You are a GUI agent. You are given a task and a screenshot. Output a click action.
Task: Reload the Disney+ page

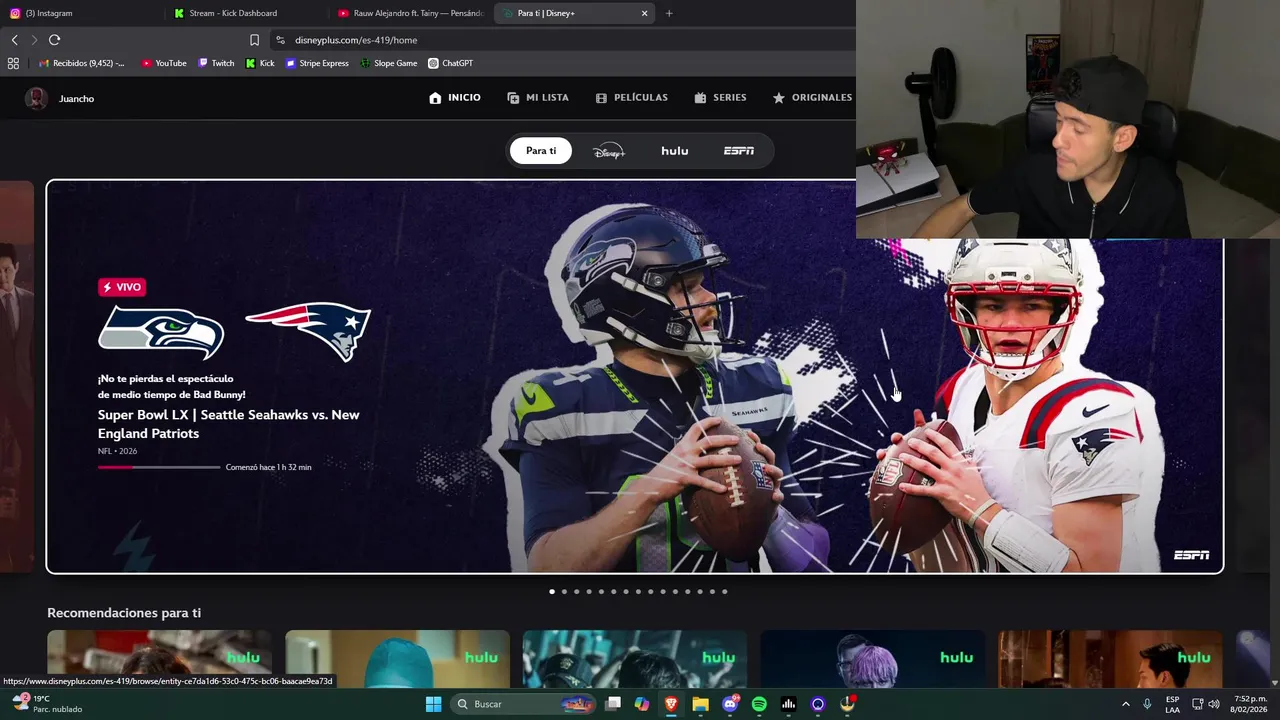54,40
